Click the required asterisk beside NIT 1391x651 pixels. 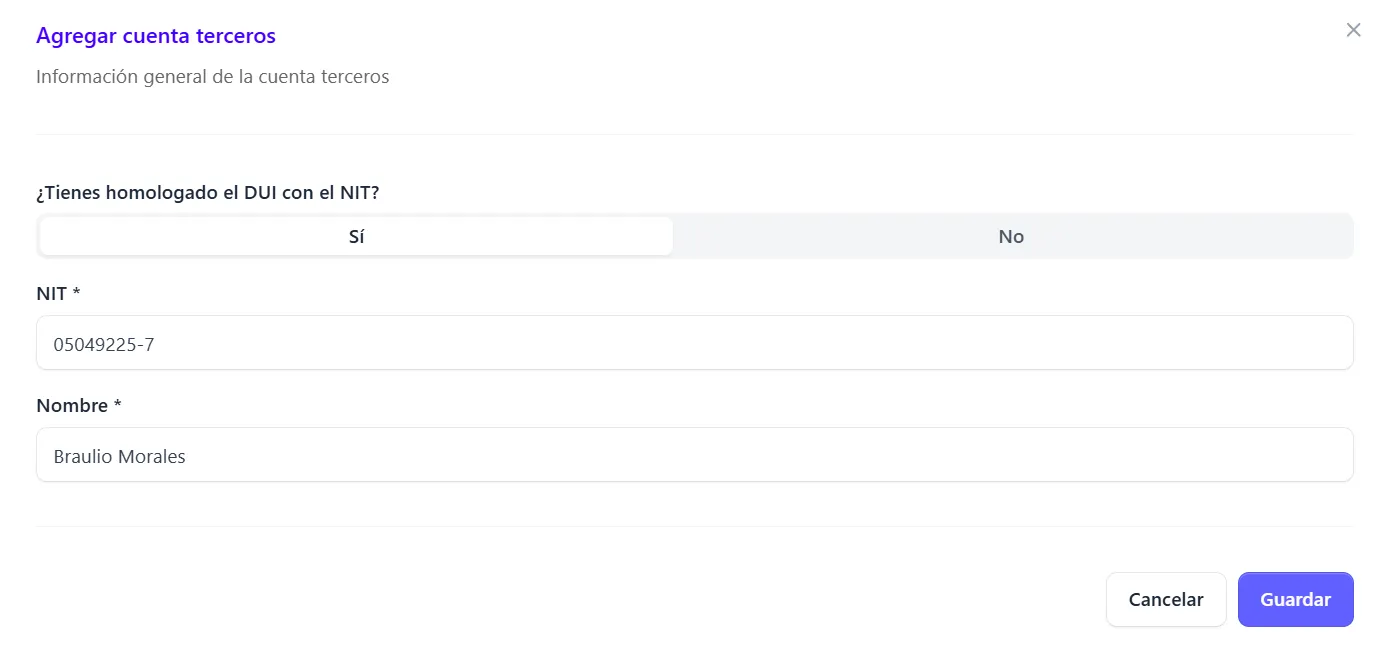coord(77,294)
